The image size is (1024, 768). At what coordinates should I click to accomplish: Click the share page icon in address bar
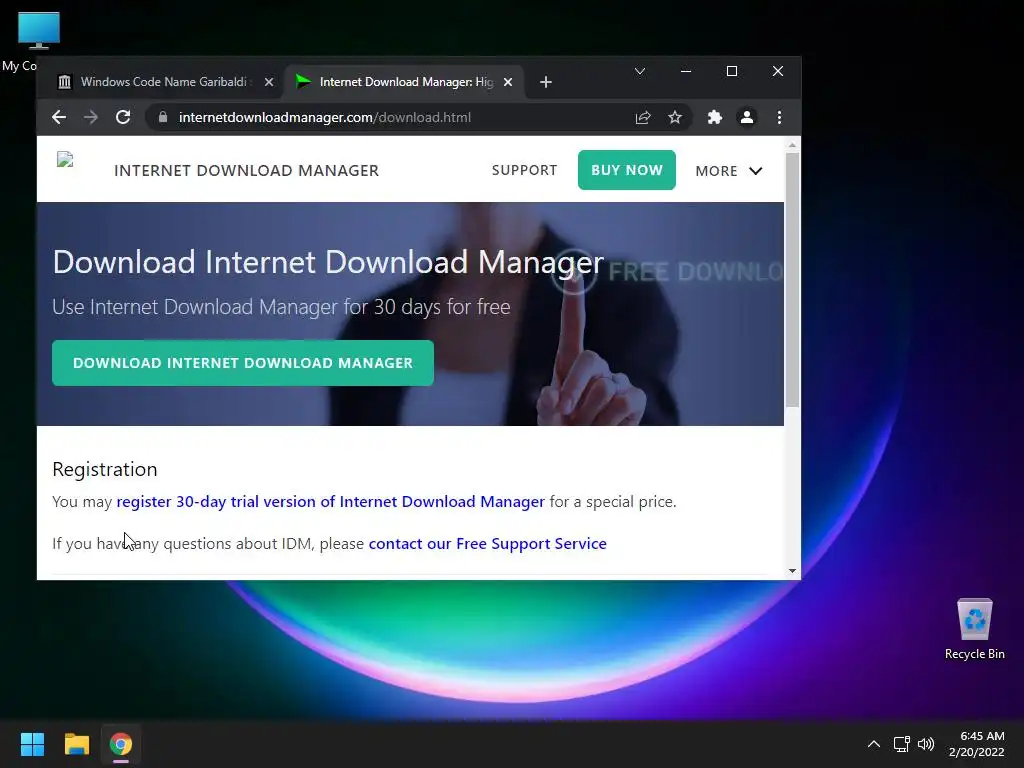[x=643, y=118]
